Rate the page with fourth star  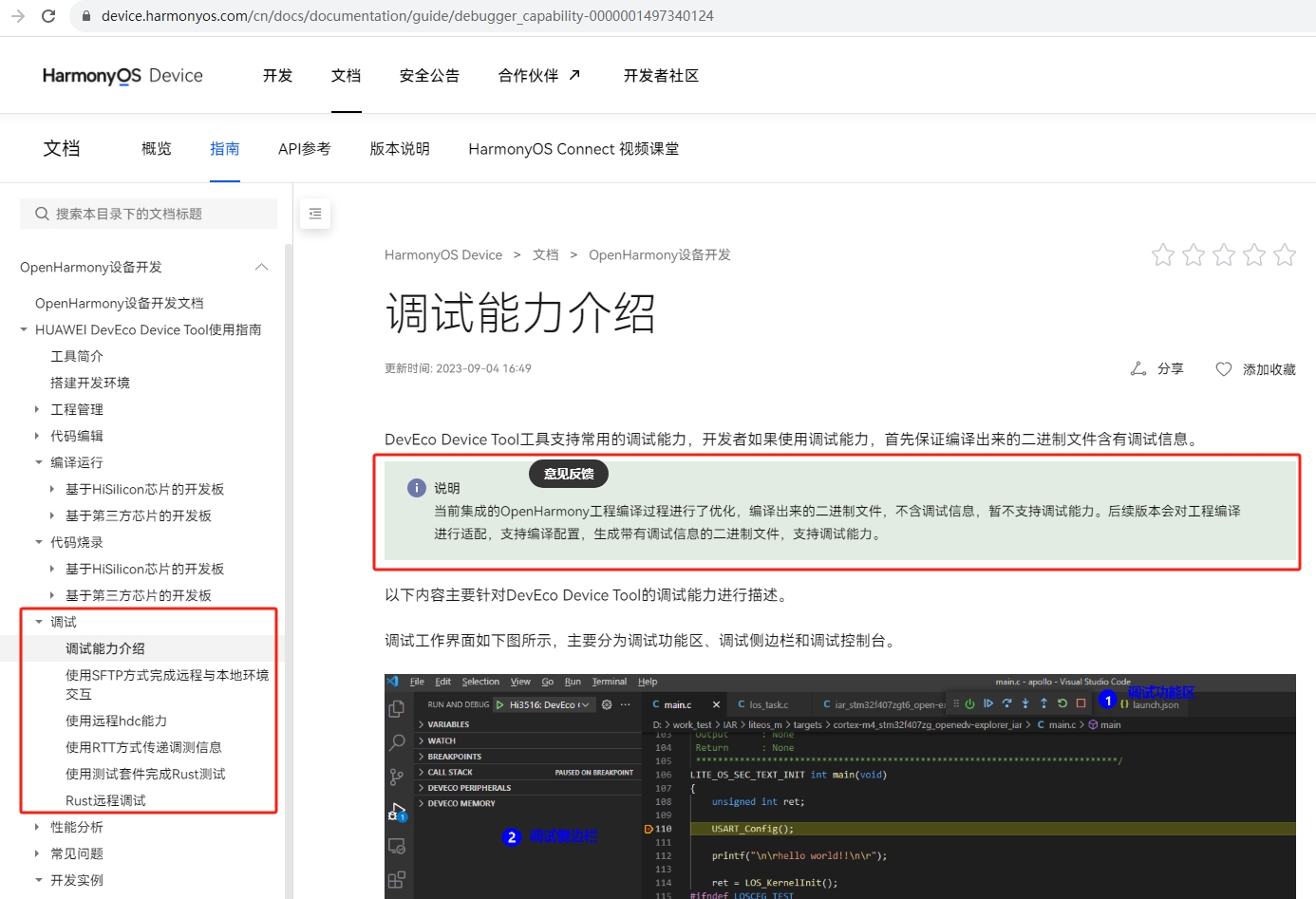[x=1254, y=254]
